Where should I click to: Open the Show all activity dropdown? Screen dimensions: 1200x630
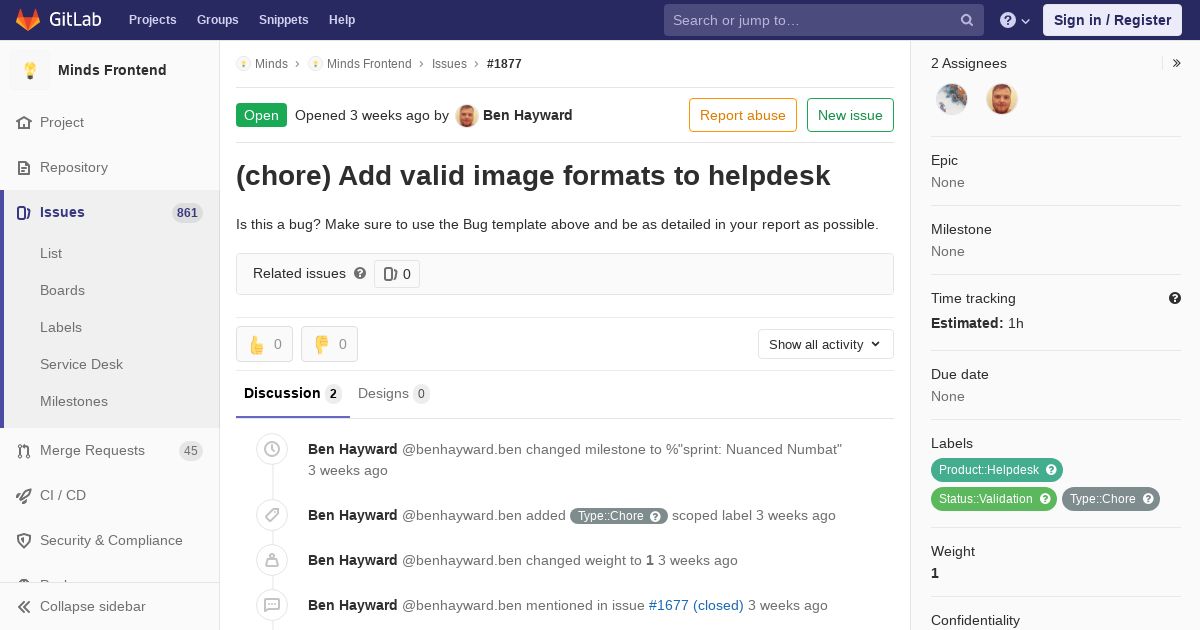(x=826, y=344)
